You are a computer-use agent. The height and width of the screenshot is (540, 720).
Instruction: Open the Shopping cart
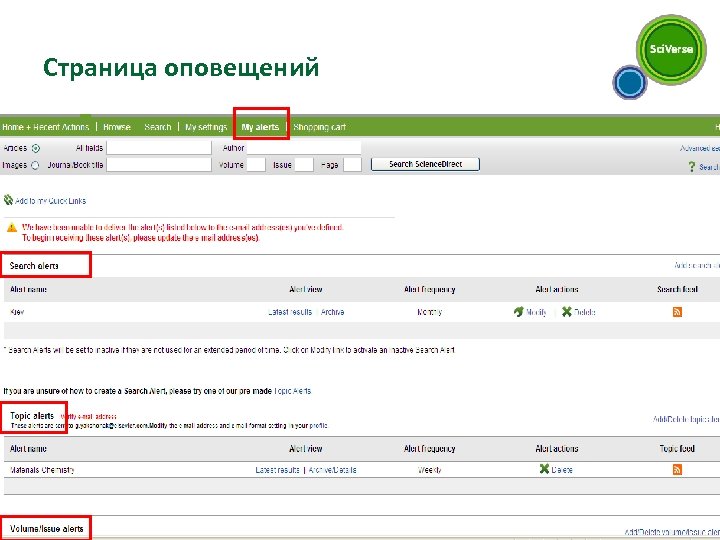pos(320,127)
